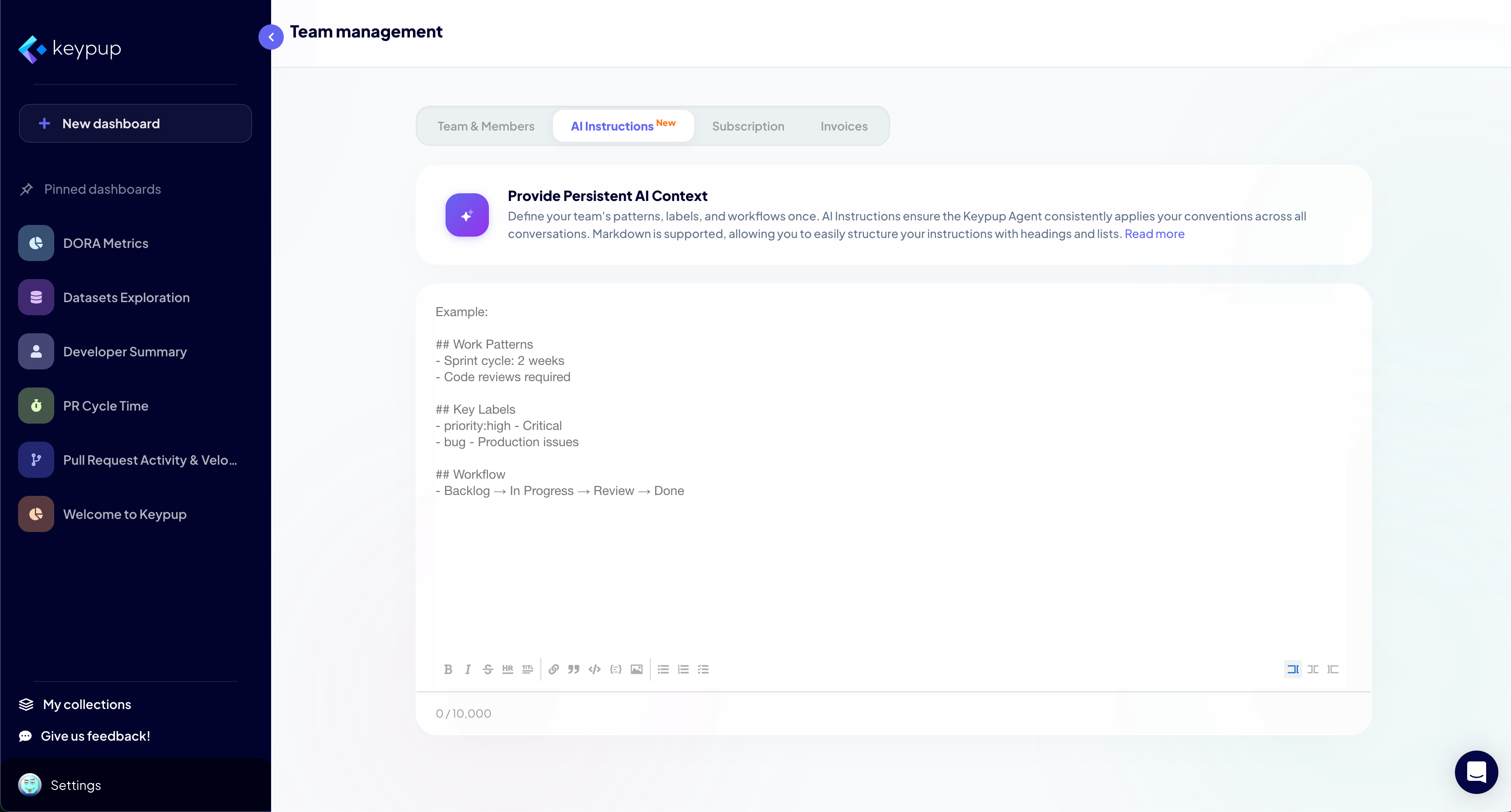Click the Provide Persistent AI Context heading
Screen dimensions: 1511x812
(x=608, y=196)
